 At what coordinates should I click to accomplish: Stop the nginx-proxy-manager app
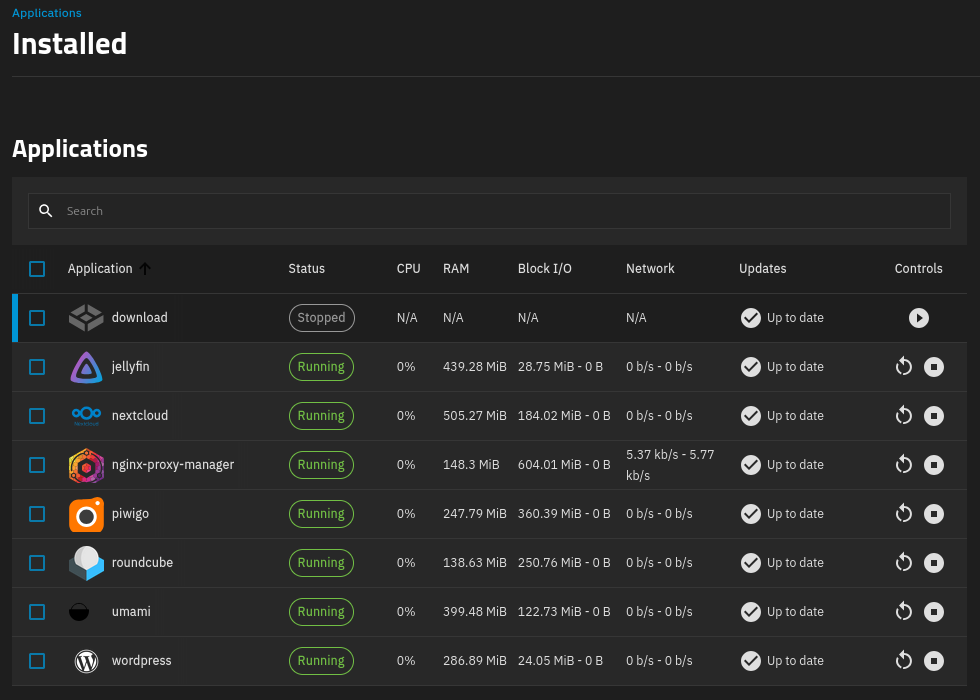(933, 464)
